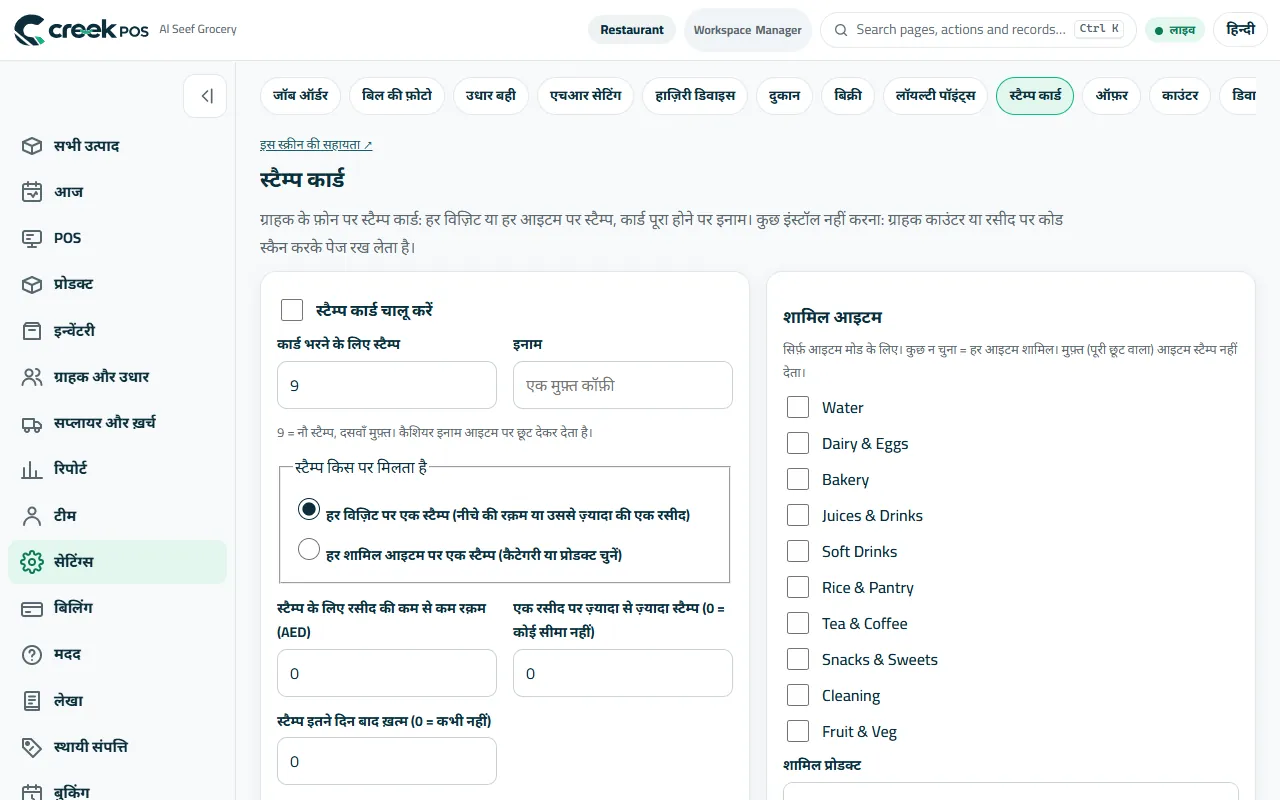Select the हर विज़िट पर एक स्टैम्प radio

pos(309,509)
